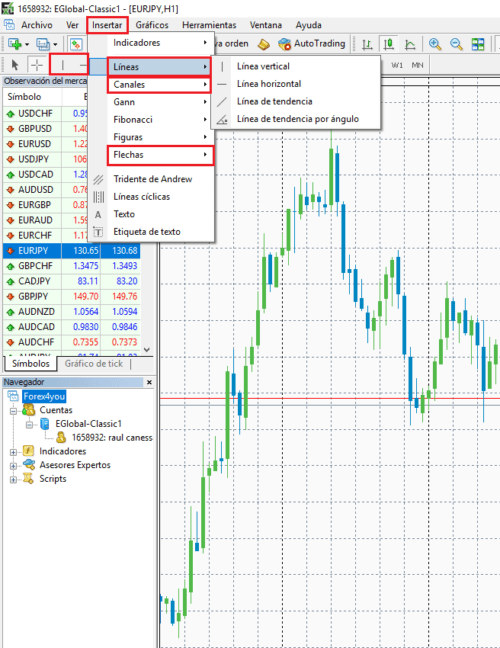
Task: Select Línea vertical from submenu
Action: pos(296,66)
